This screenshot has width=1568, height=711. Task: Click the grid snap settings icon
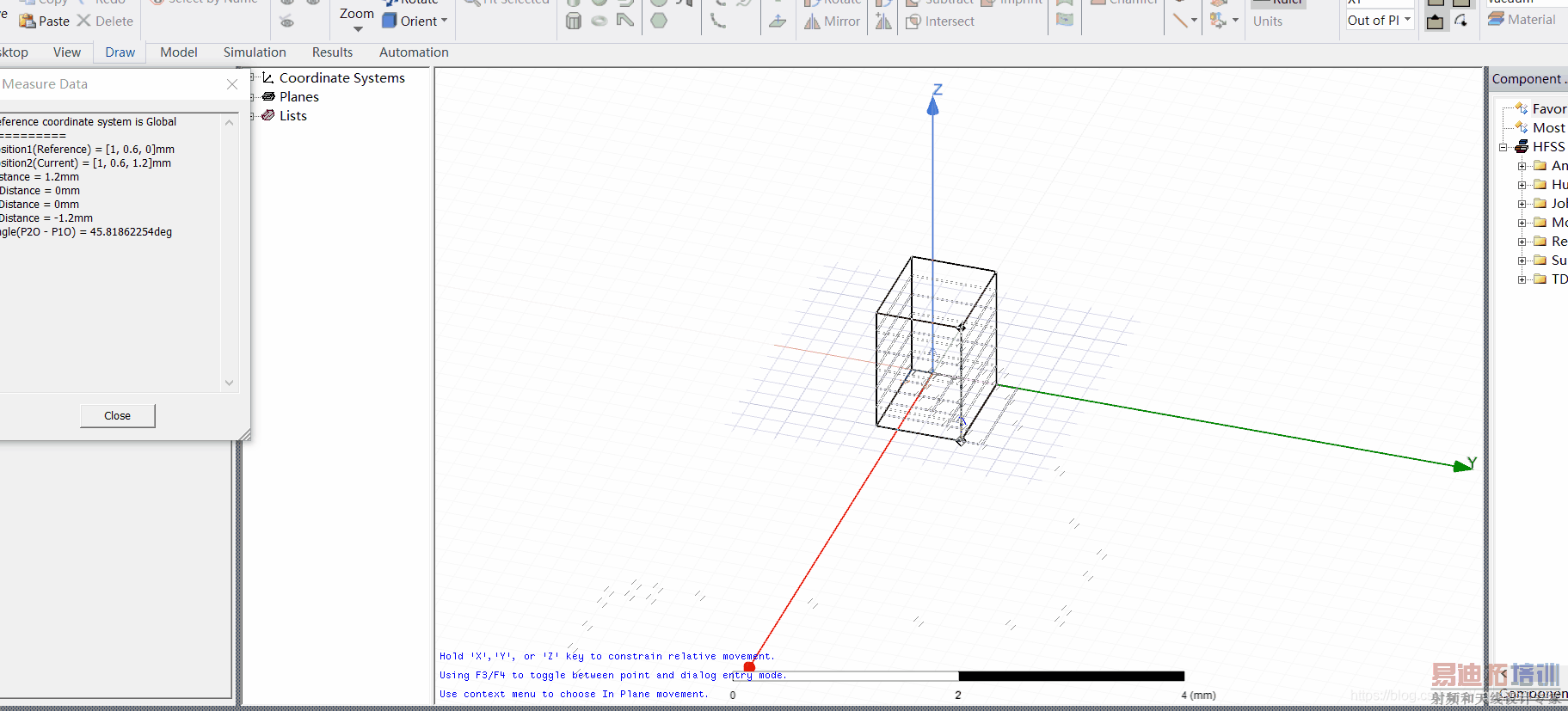click(1218, 21)
